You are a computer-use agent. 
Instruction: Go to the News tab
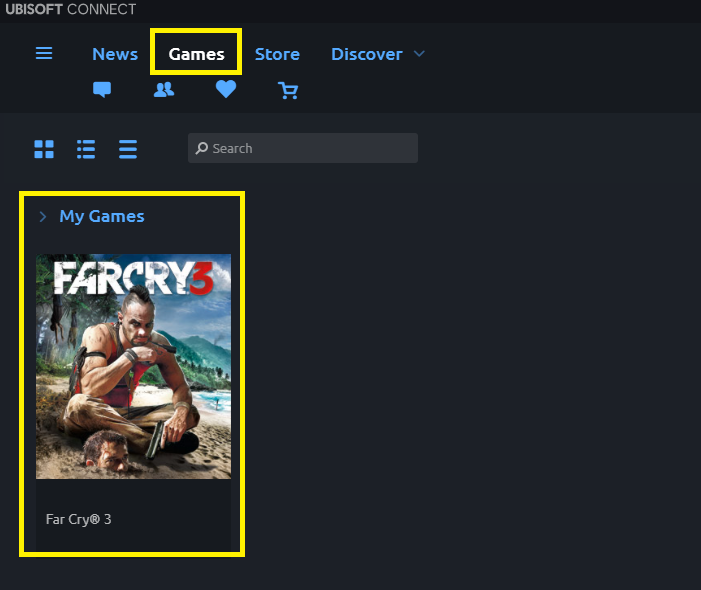click(x=115, y=54)
